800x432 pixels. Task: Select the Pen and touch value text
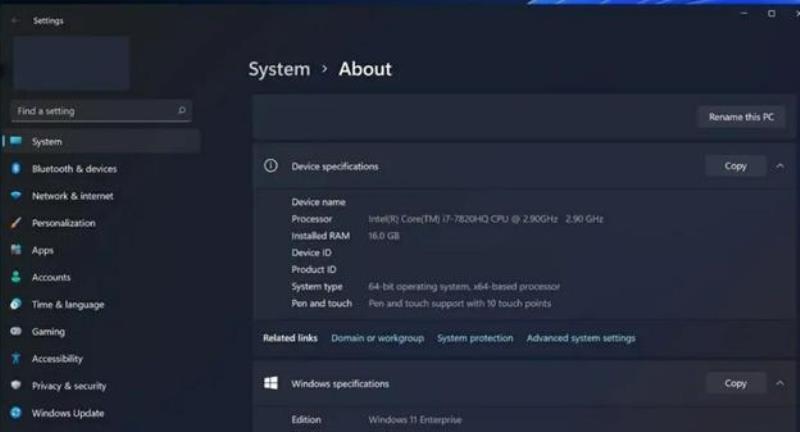[459, 303]
